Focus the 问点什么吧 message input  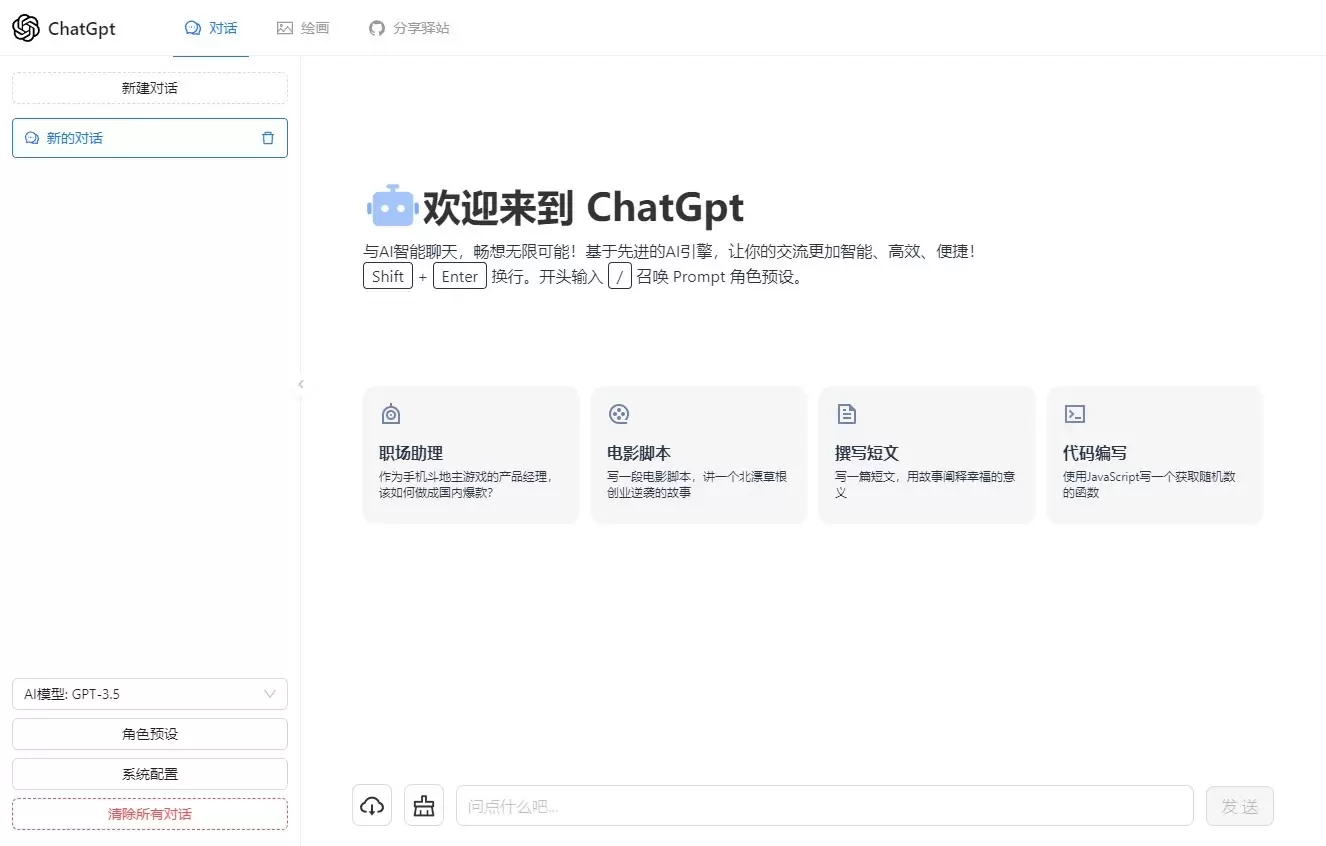pos(825,806)
